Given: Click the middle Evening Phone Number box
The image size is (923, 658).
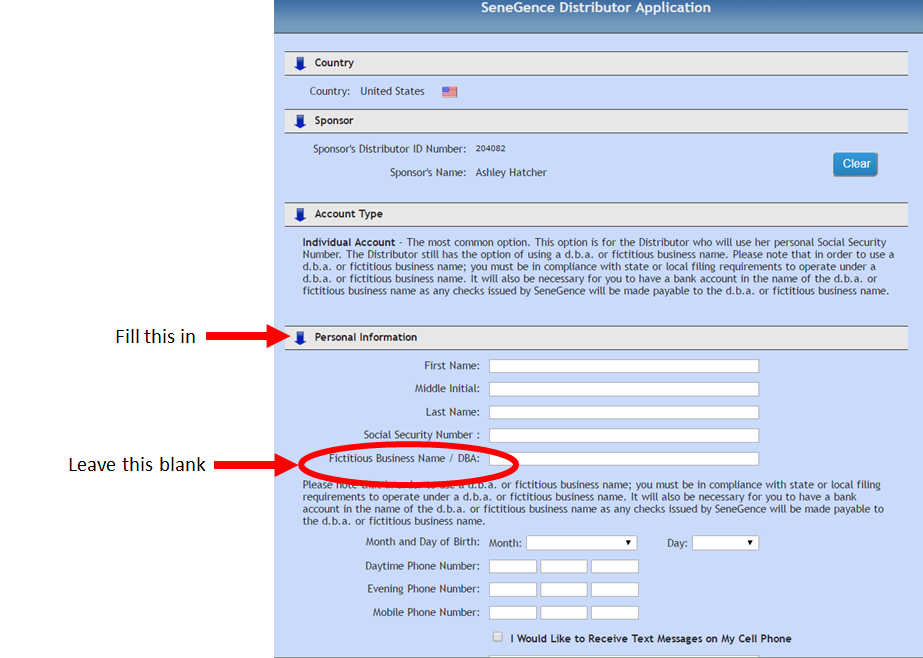Looking at the screenshot, I should click(564, 589).
